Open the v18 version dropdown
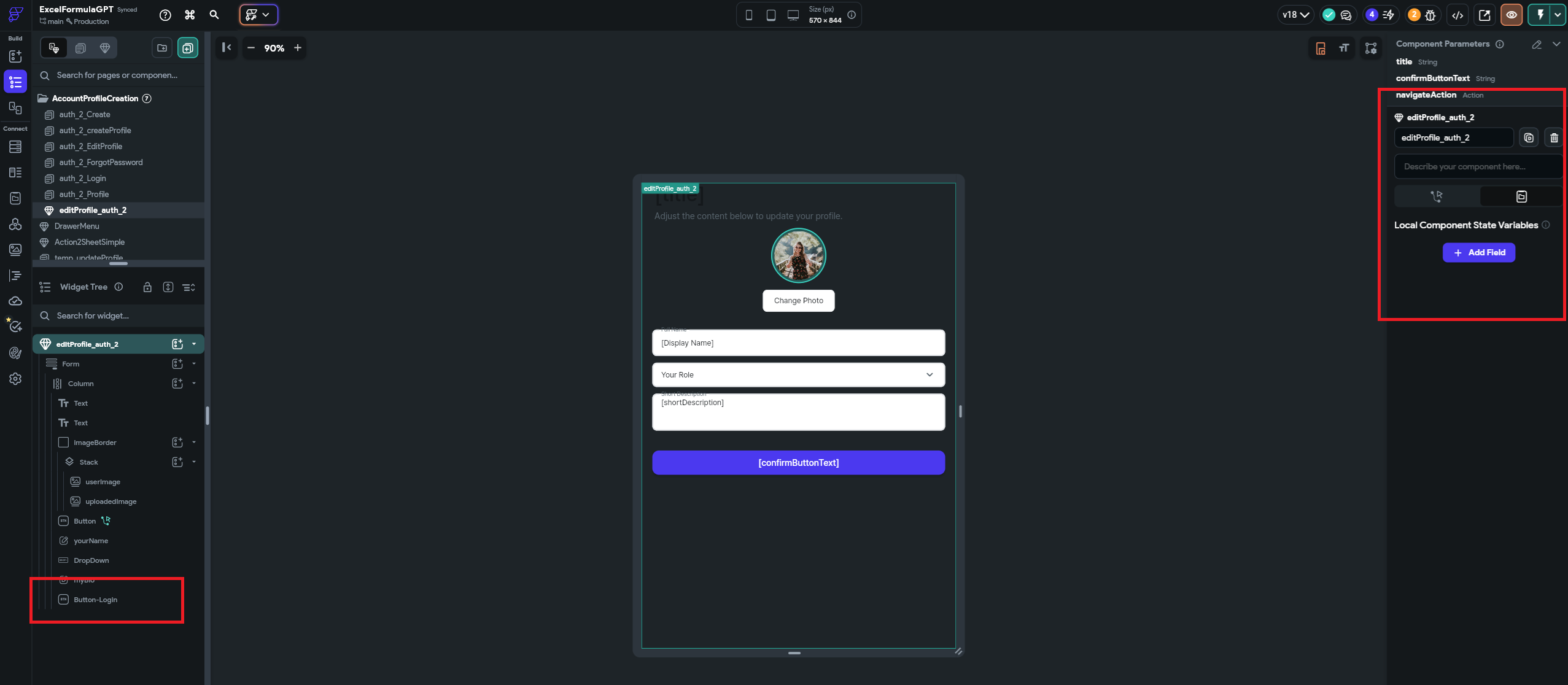Screen dimensions: 1568x685 tap(1296, 15)
